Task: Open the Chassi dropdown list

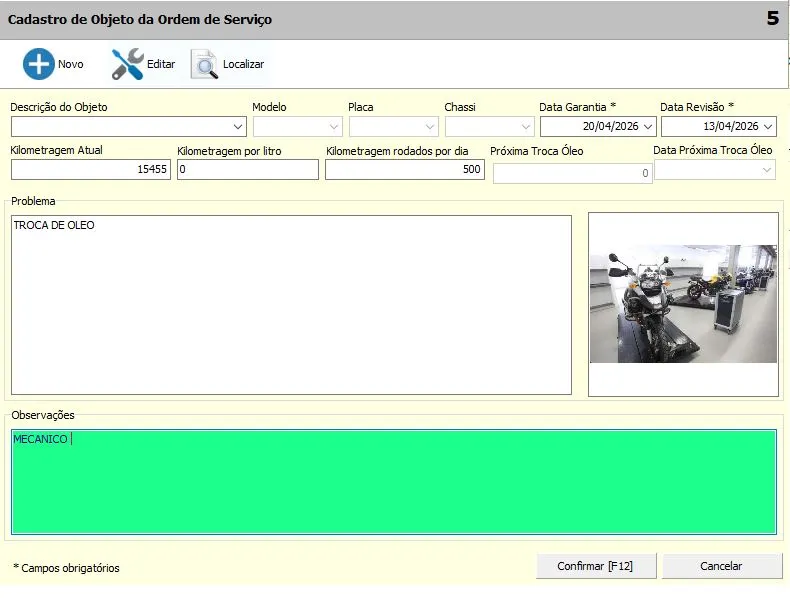Action: click(525, 126)
